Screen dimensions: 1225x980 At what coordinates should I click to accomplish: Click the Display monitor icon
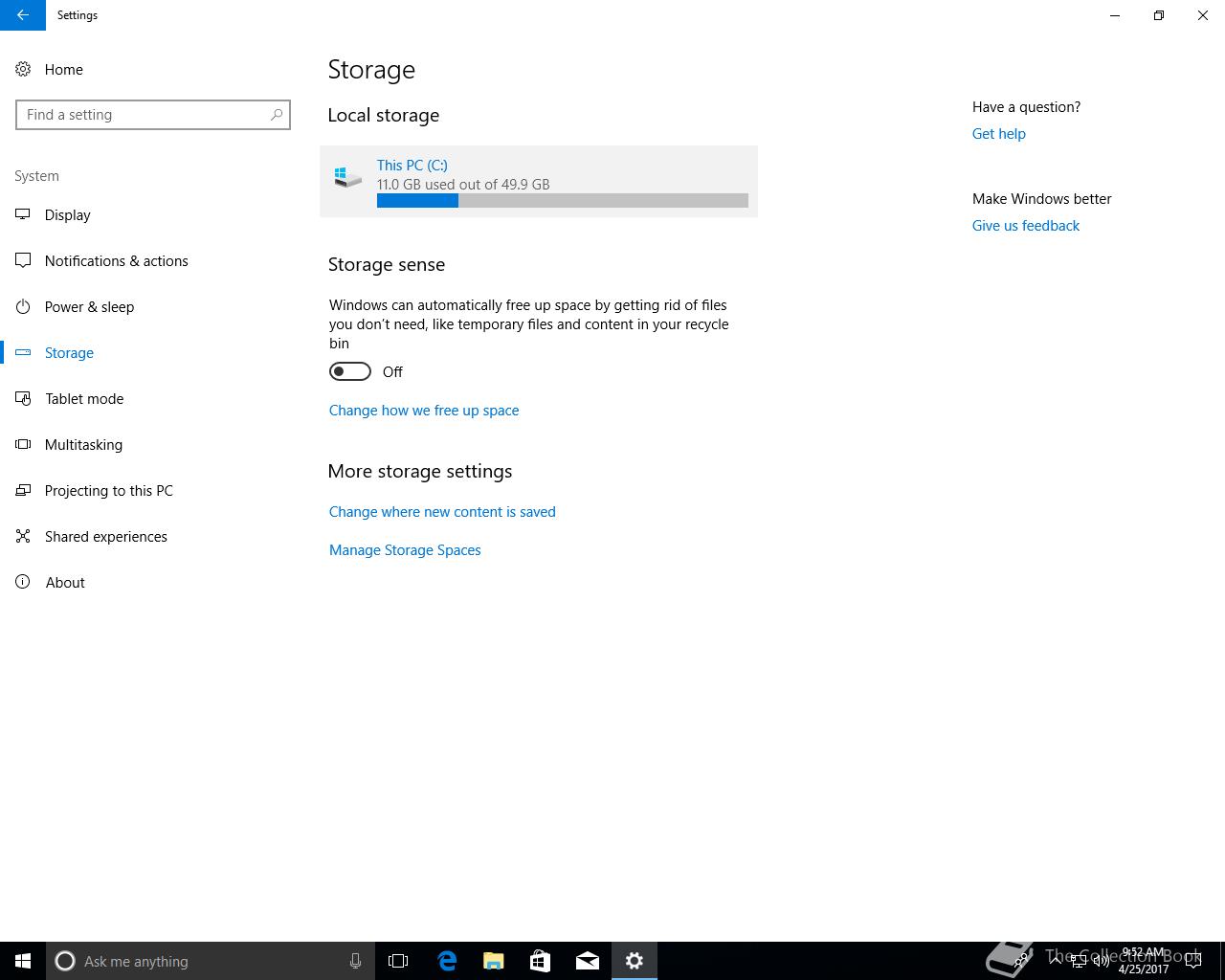click(x=23, y=214)
